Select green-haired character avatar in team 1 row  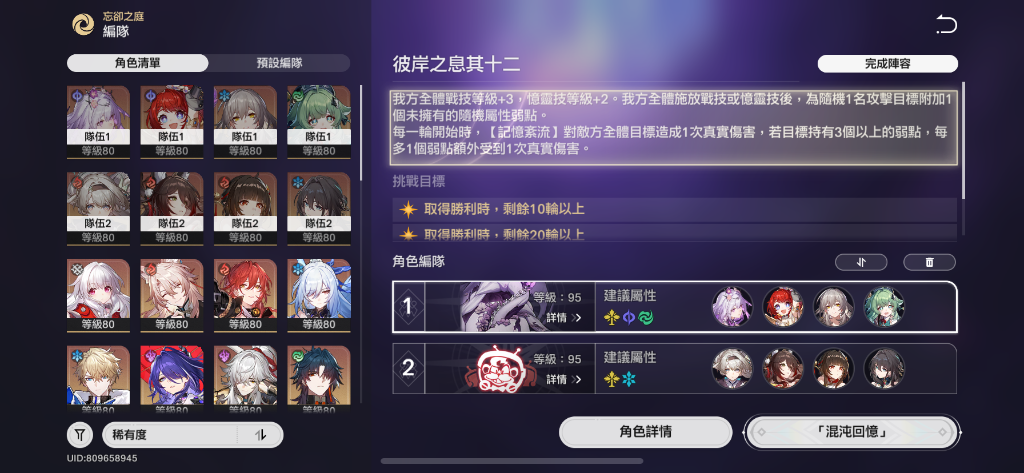(884, 306)
